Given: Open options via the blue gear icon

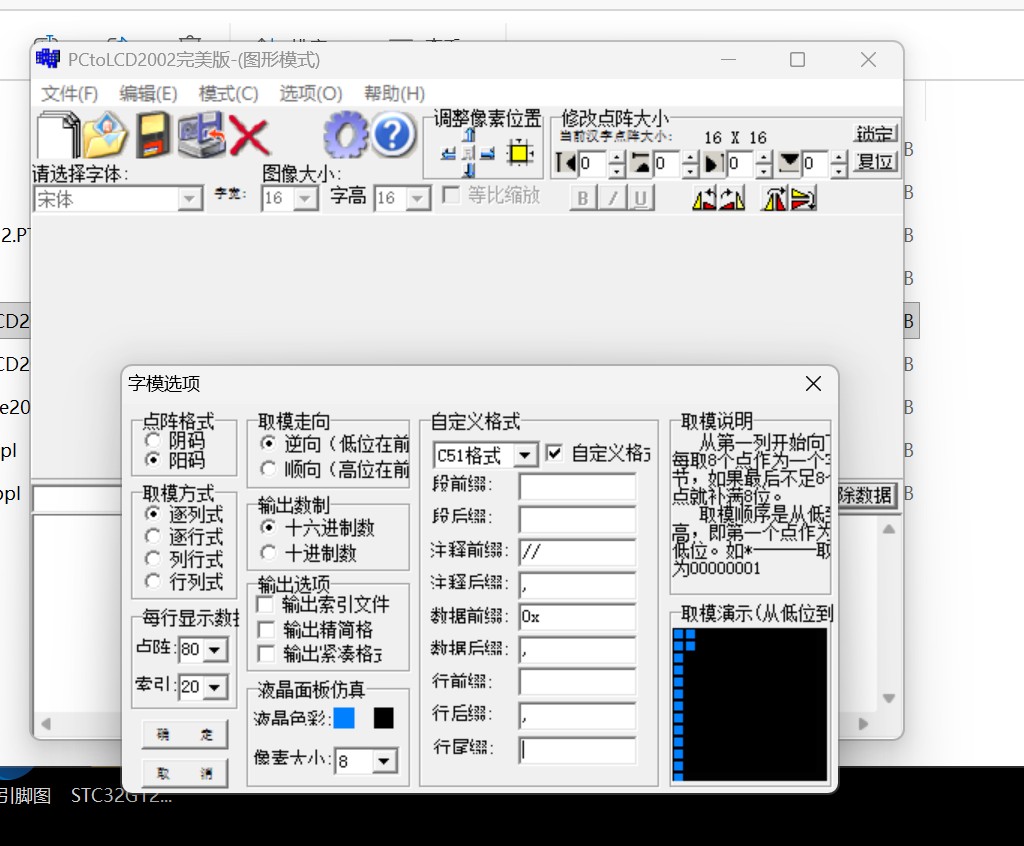Looking at the screenshot, I should click(345, 135).
